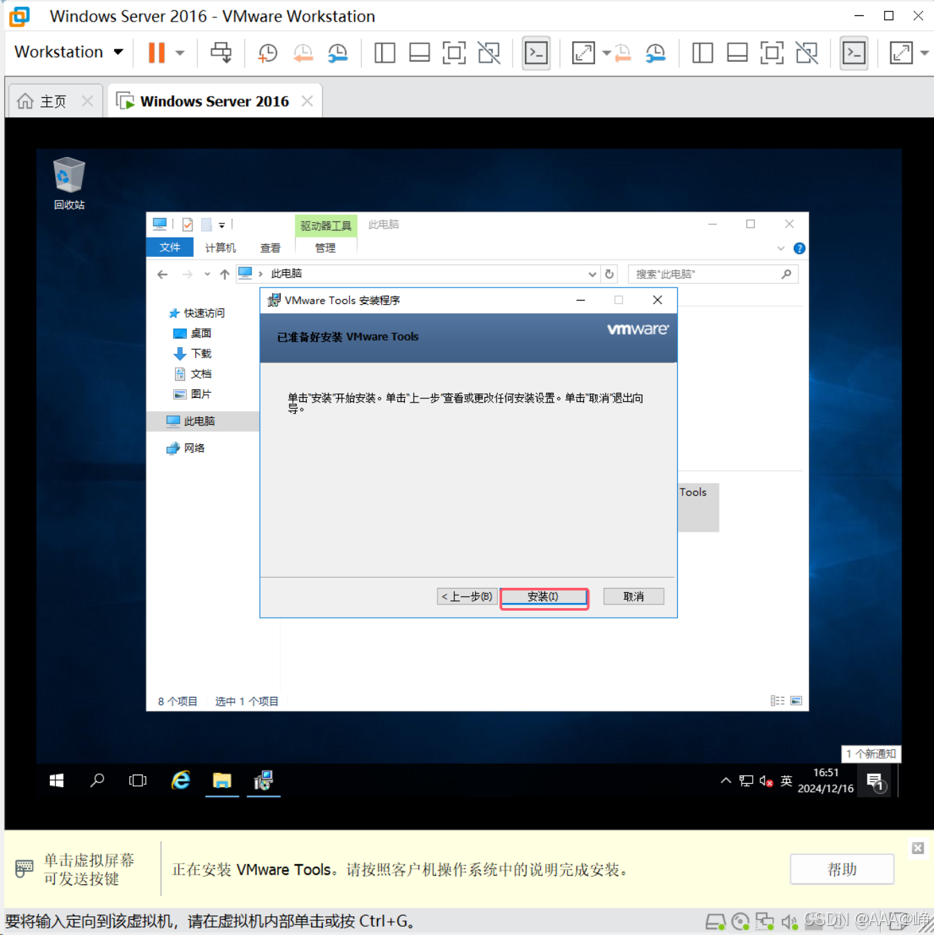Open the action center notification icon

876,781
